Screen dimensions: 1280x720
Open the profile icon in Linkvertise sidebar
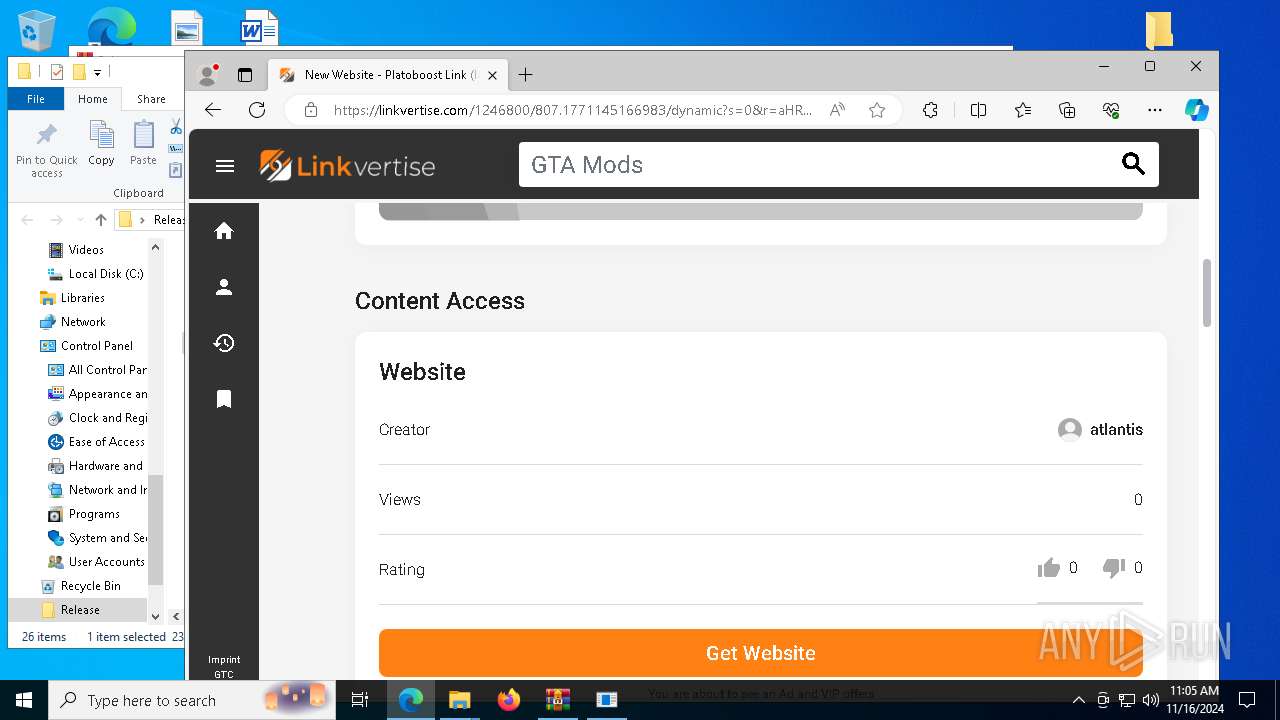coord(224,287)
